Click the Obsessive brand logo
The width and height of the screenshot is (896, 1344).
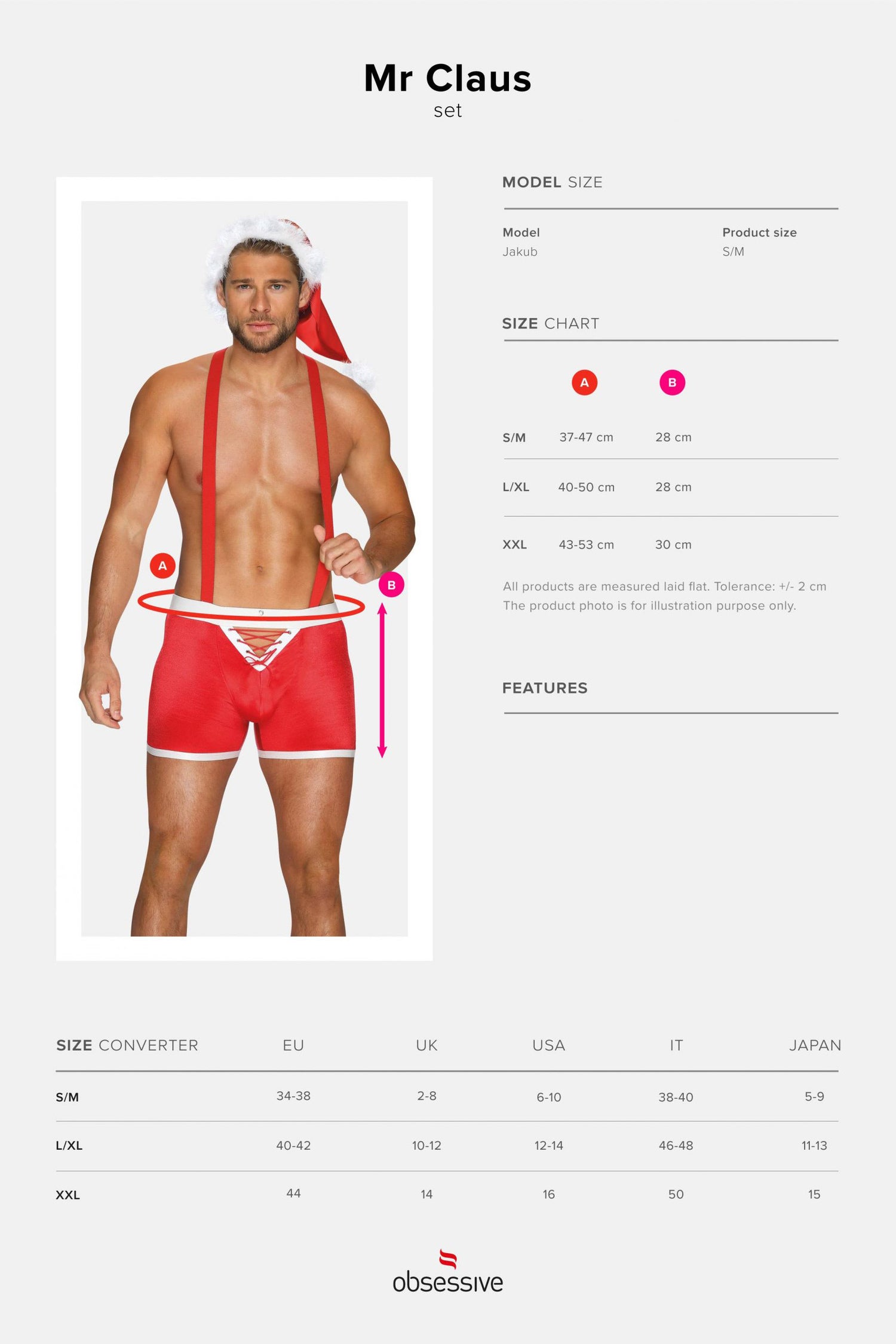pos(448,1271)
